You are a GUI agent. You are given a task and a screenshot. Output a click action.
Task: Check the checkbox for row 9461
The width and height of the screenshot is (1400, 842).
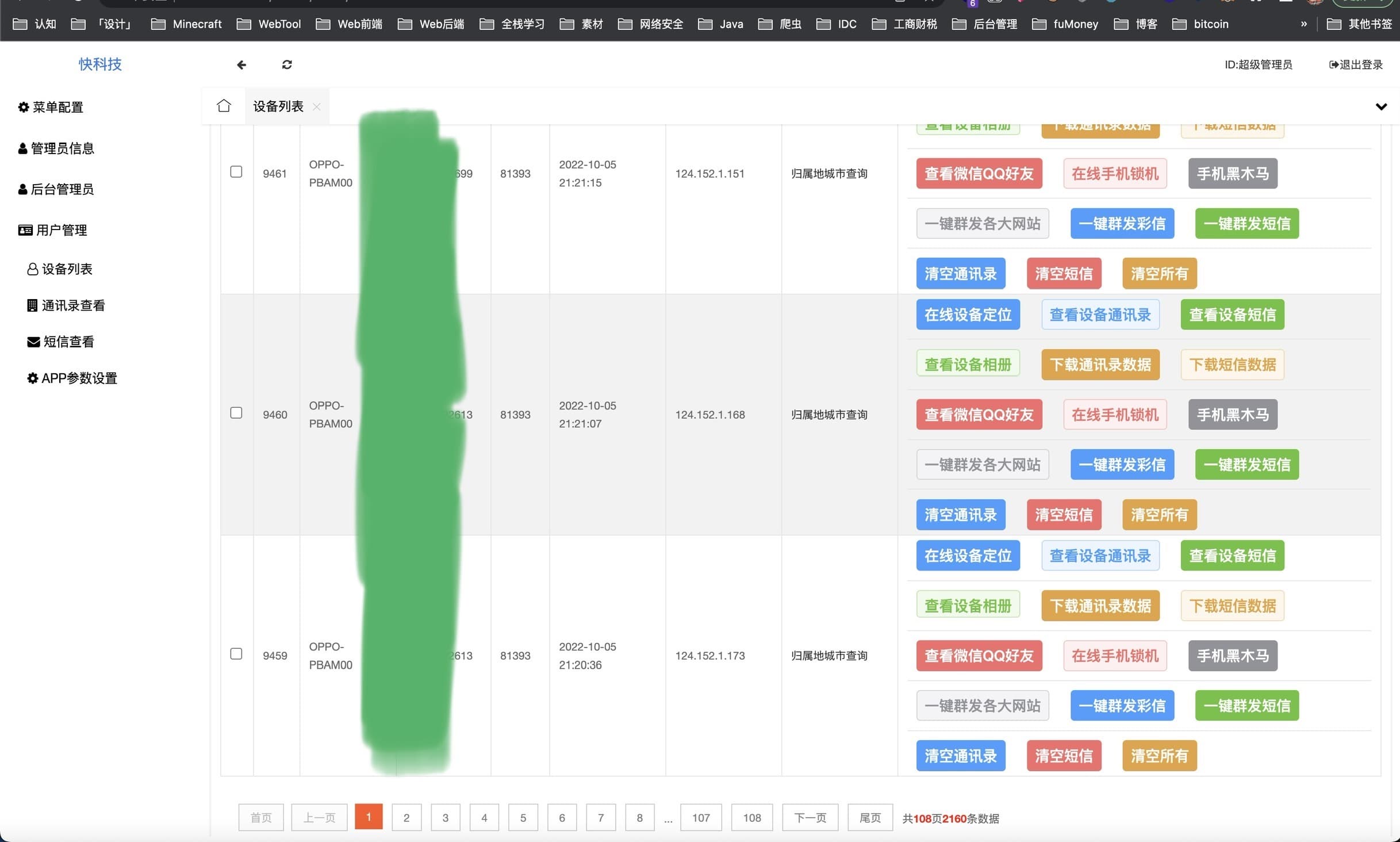(x=236, y=172)
